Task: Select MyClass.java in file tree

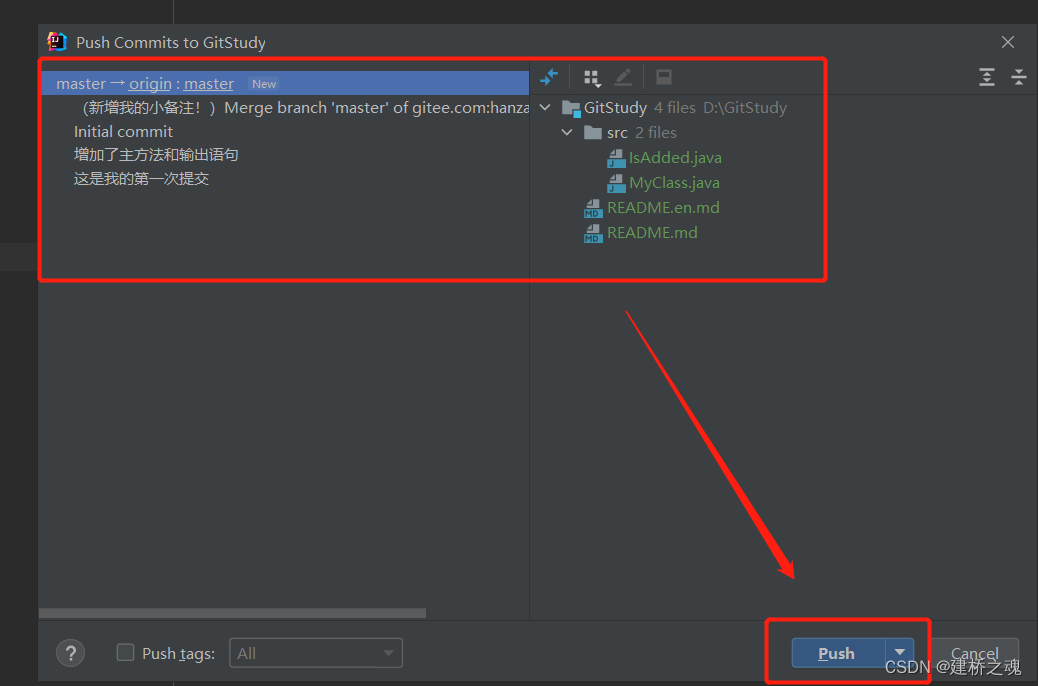Action: [x=674, y=183]
